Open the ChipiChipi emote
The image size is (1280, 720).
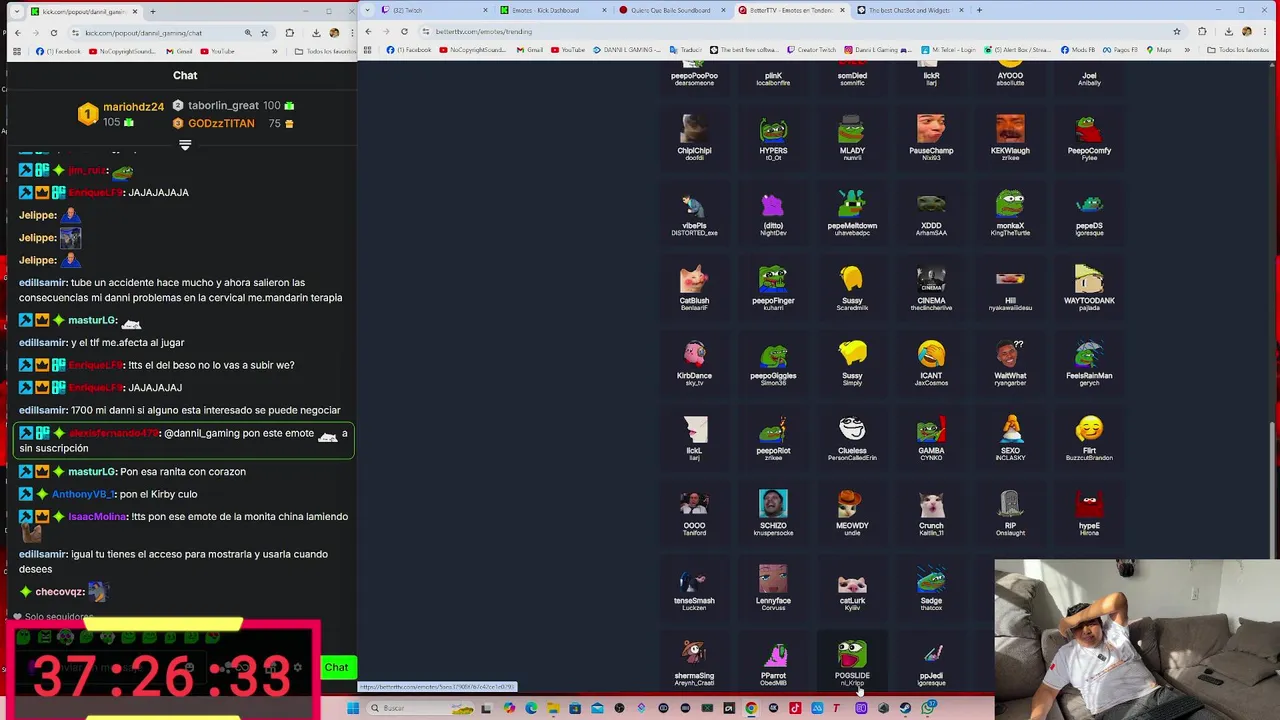[x=694, y=138]
